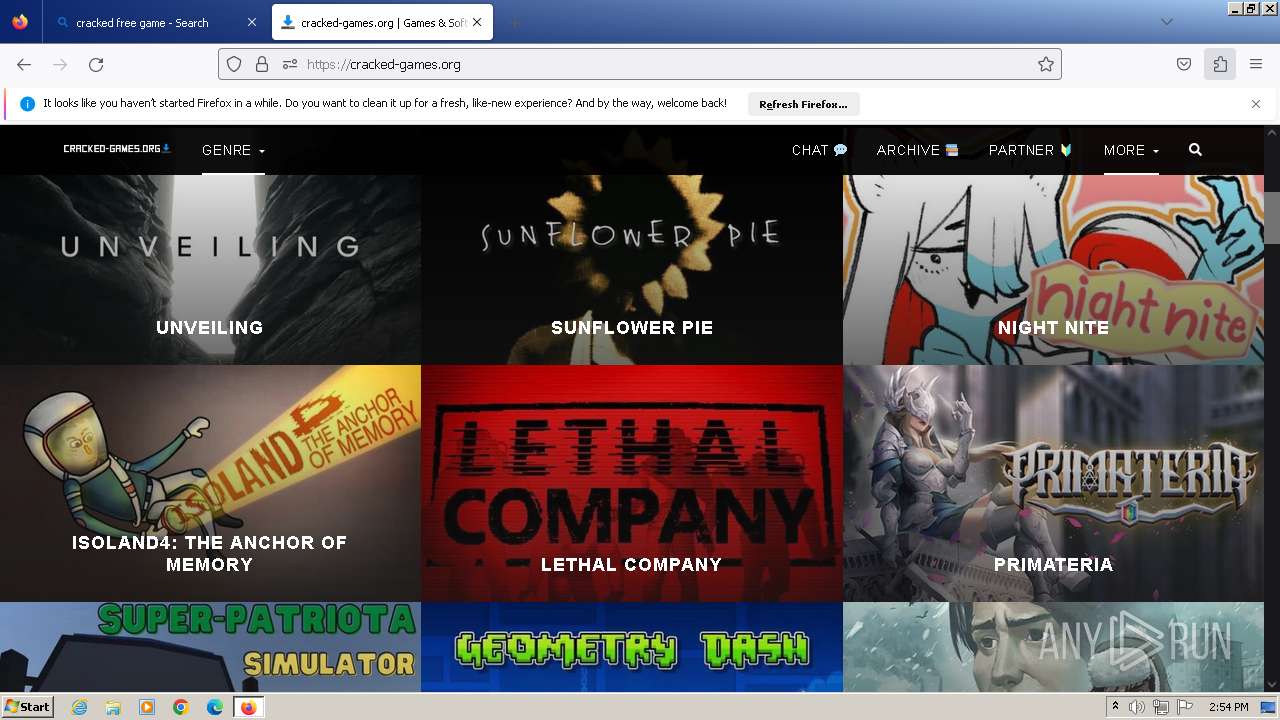Open the CHAT menu item

(819, 150)
